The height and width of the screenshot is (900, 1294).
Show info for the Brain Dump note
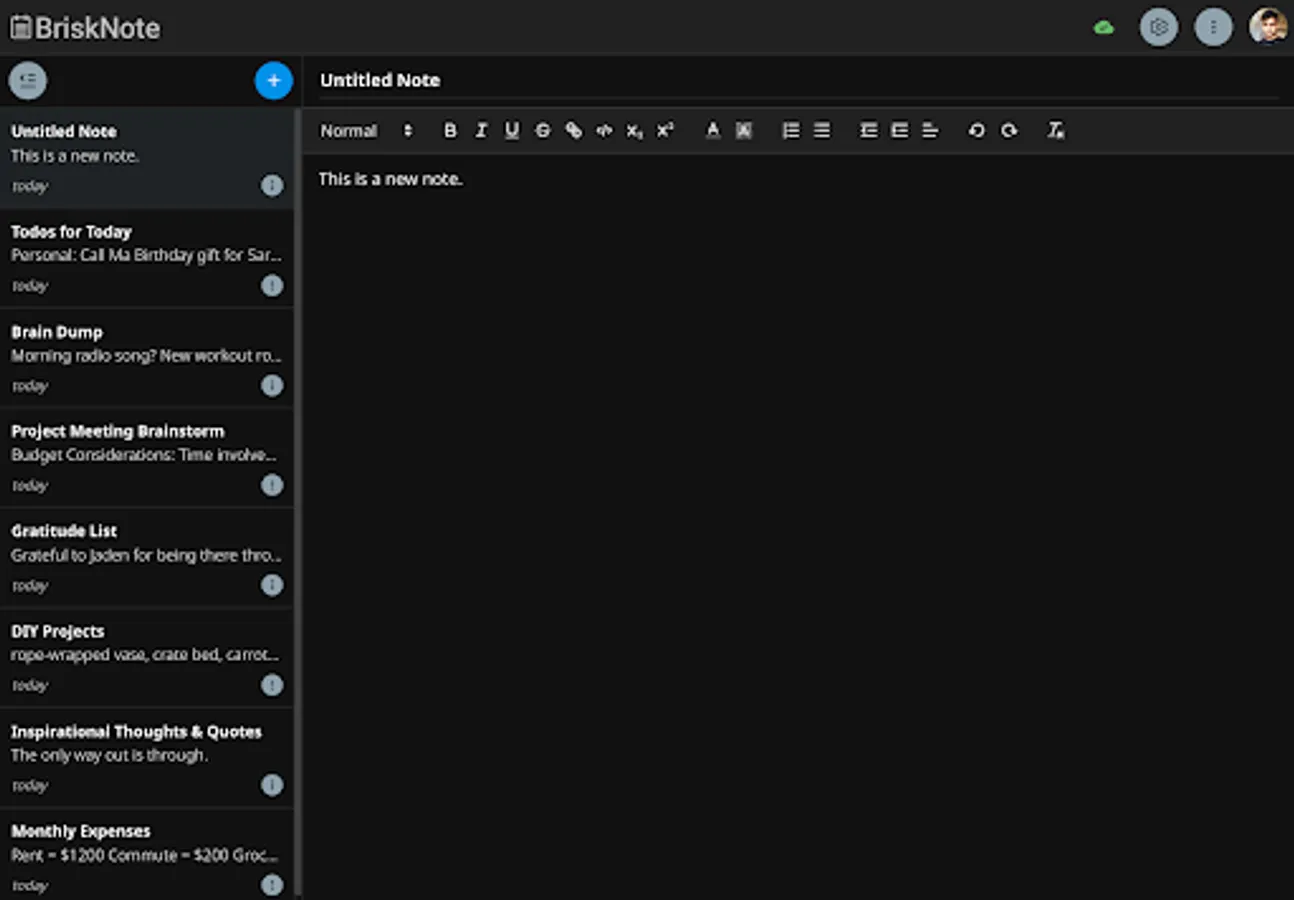[272, 385]
